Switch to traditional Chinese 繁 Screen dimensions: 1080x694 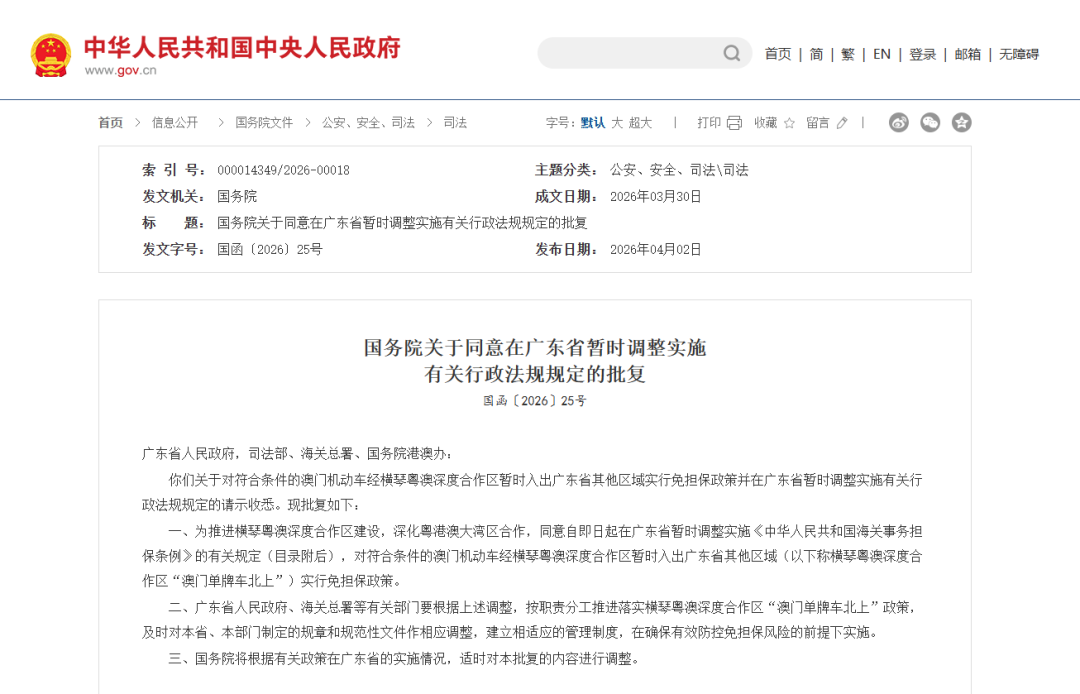pyautogui.click(x=848, y=54)
